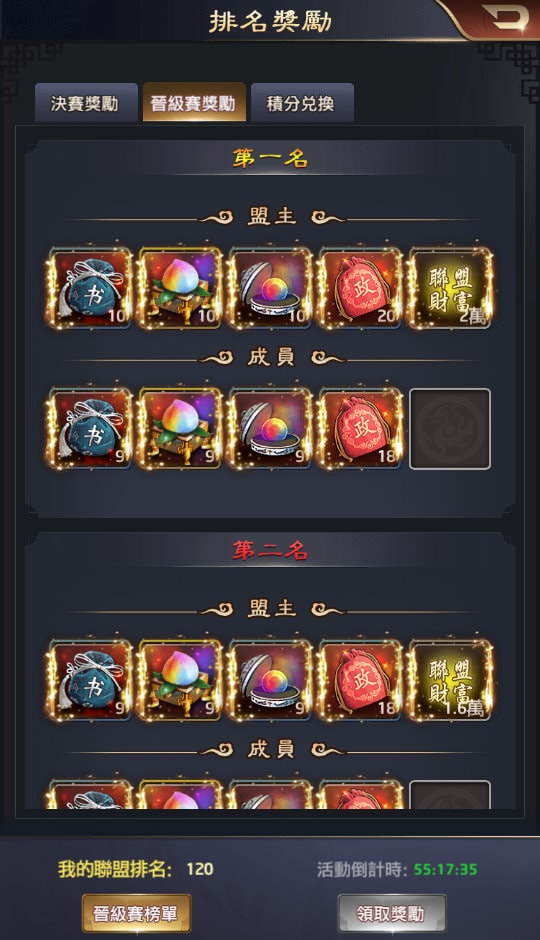Tap first place leader's red 政 pouch

[x=360, y=289]
